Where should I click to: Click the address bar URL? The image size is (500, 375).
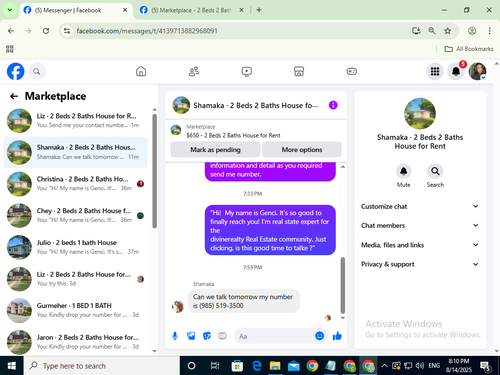click(x=147, y=31)
